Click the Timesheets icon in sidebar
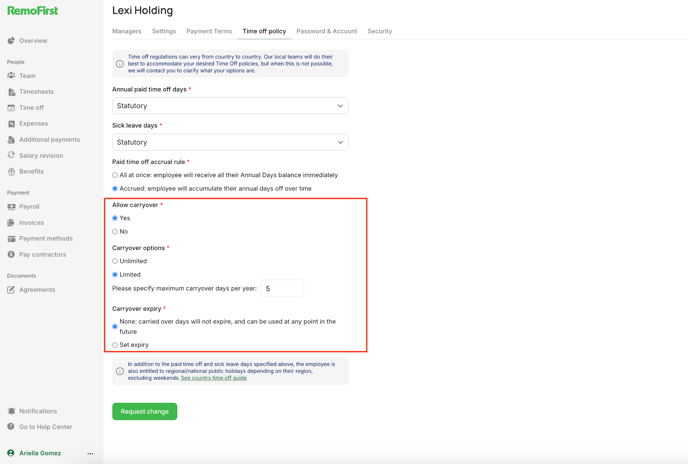Screen dimensions: 688x464 11,92
